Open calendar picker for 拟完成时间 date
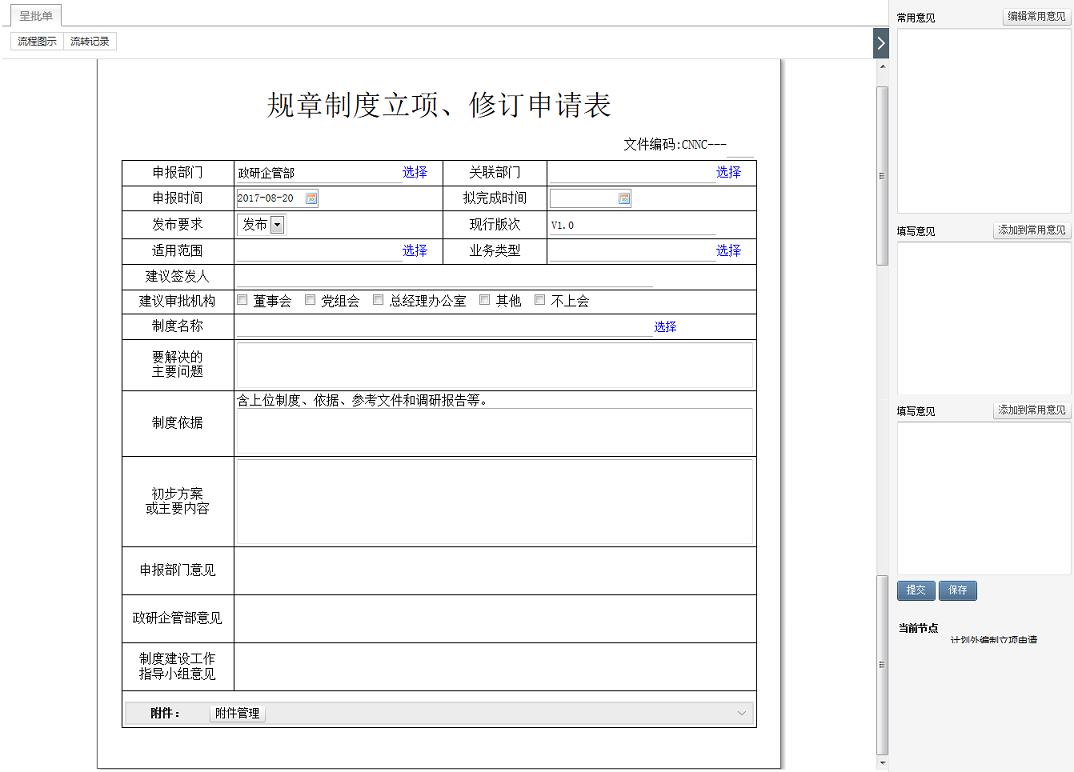 coord(624,198)
